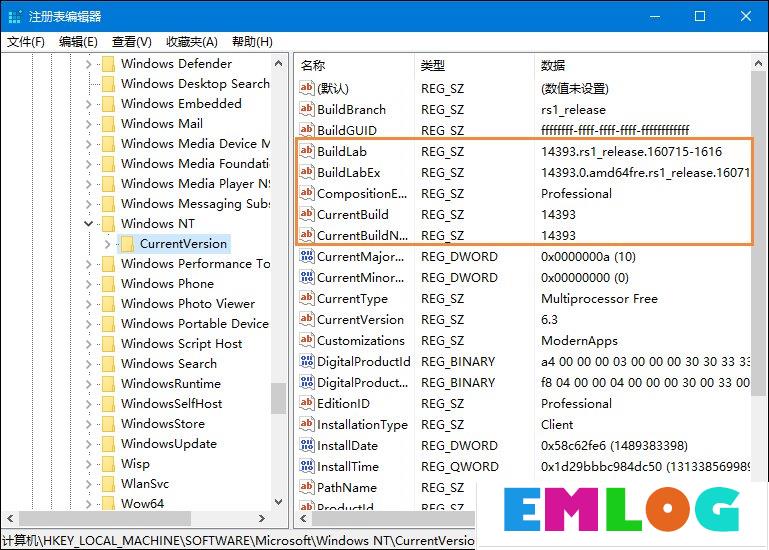Click the string icon for (默认)
This screenshot has width=769, height=550.
307,88
